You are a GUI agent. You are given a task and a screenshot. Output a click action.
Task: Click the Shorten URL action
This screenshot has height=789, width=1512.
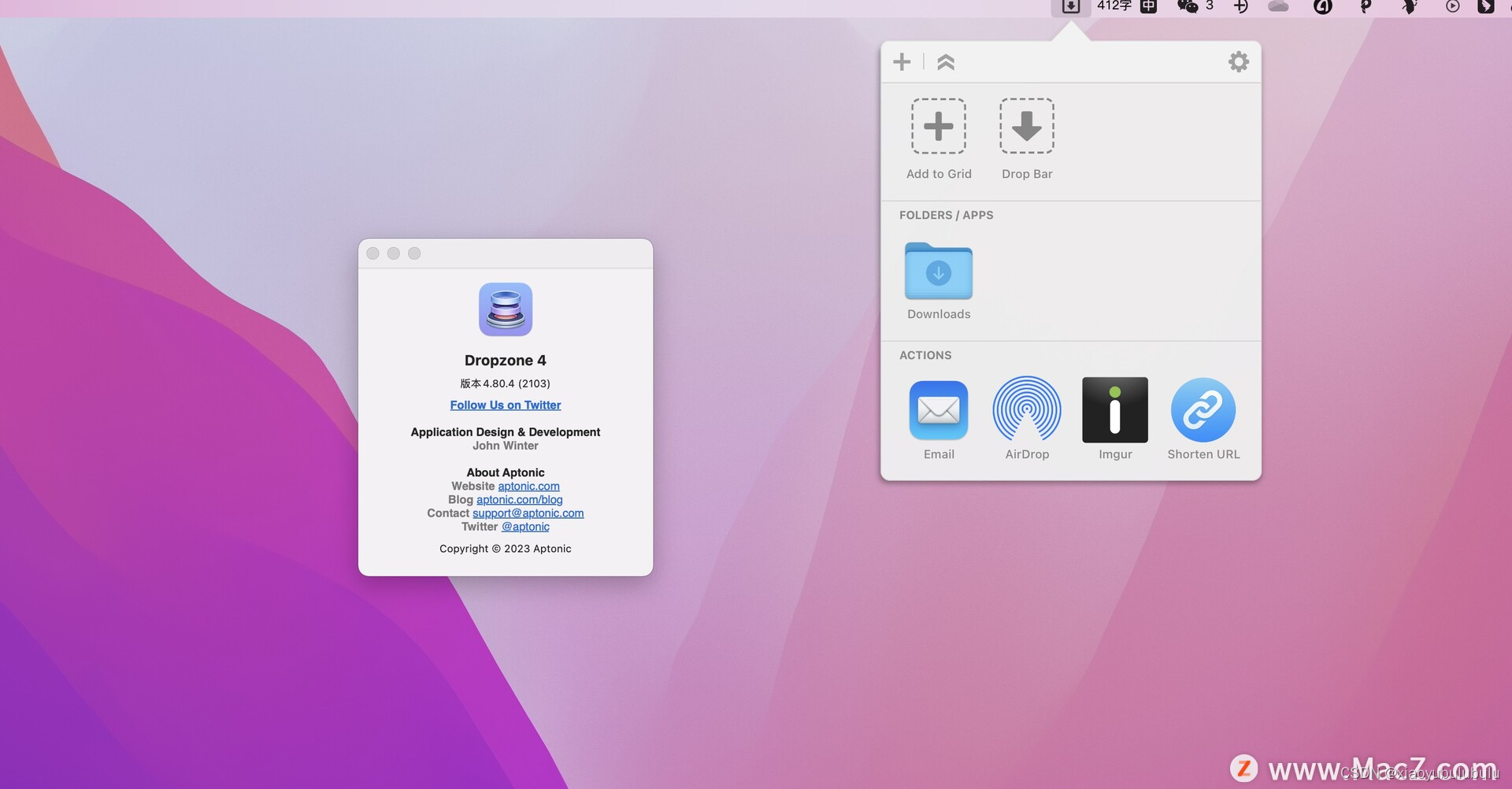1203,419
